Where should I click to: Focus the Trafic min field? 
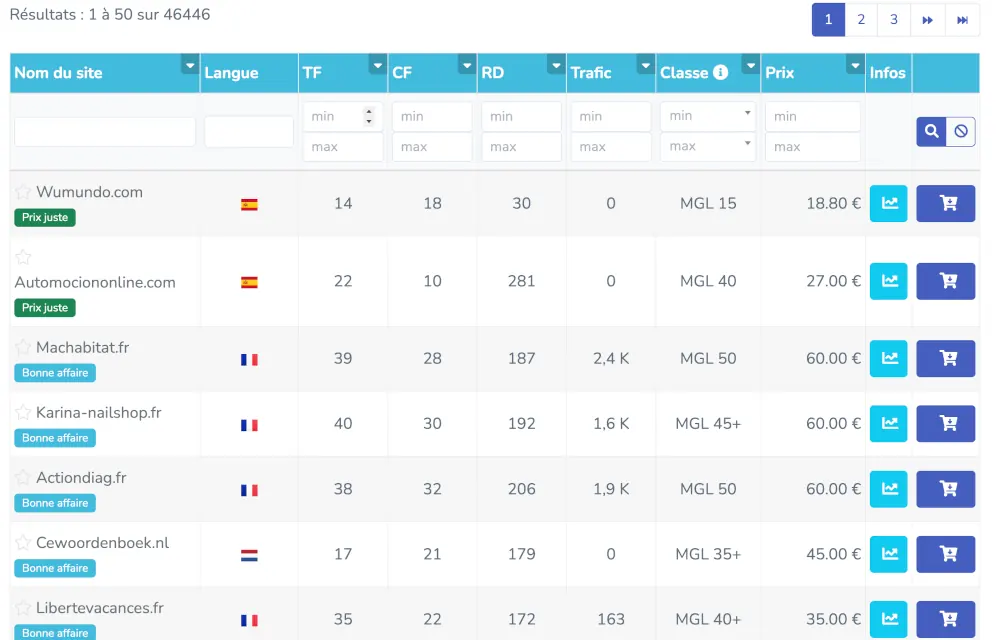pos(611,116)
